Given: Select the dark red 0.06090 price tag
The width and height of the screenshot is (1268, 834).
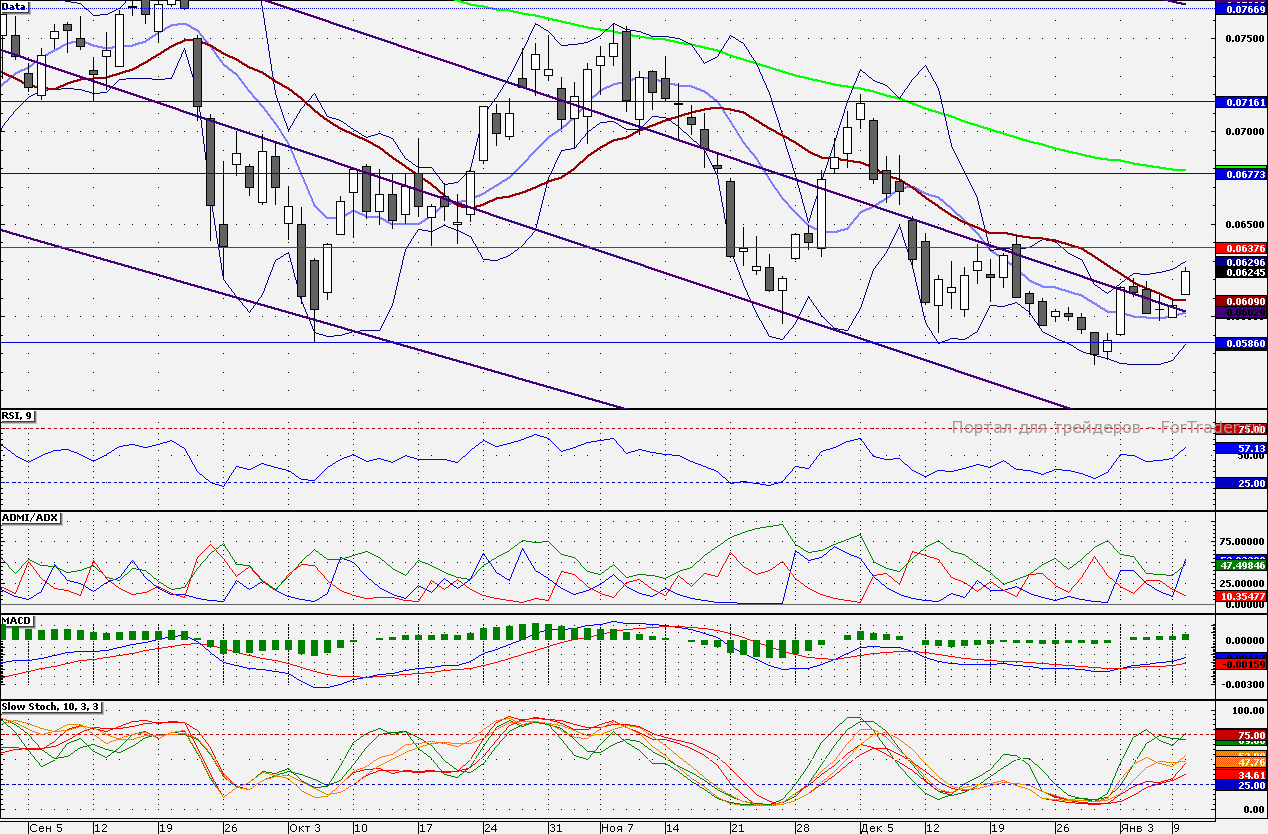Looking at the screenshot, I should (1240, 301).
